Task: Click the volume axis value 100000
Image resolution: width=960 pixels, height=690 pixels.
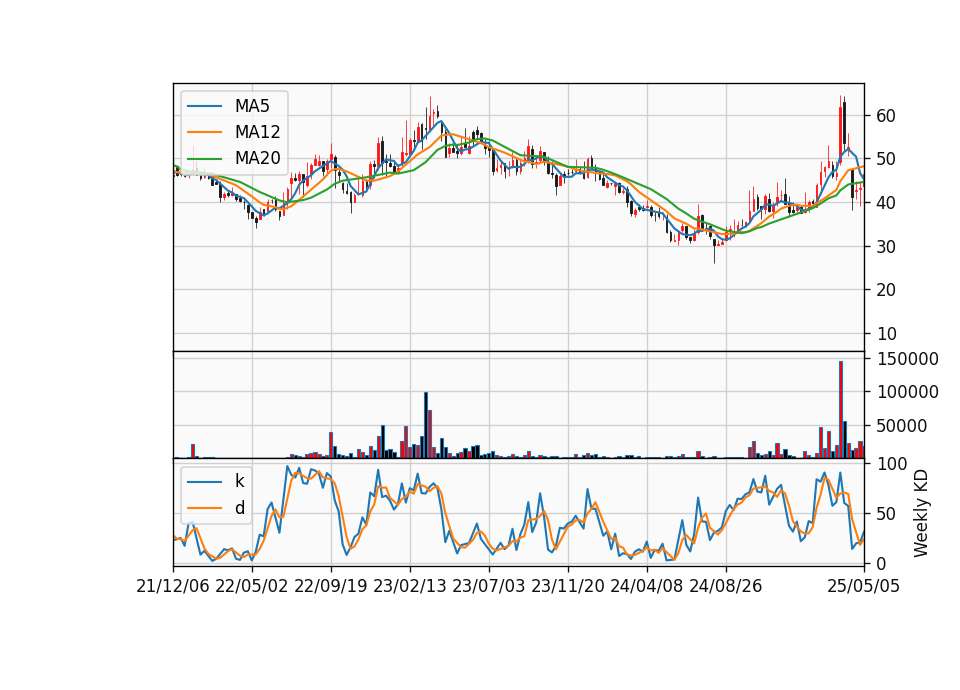Action: [x=908, y=392]
